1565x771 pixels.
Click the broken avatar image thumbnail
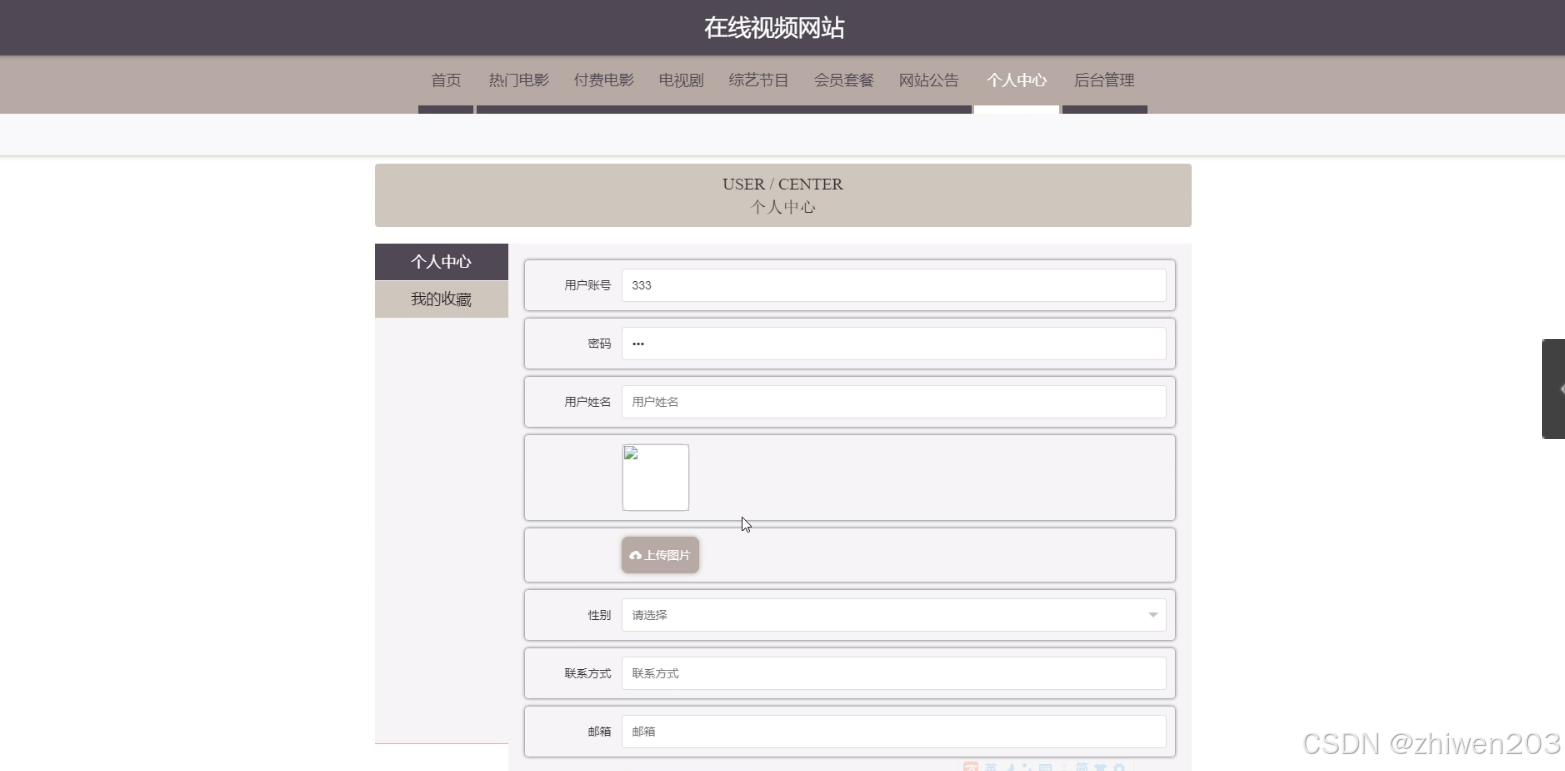coord(655,477)
